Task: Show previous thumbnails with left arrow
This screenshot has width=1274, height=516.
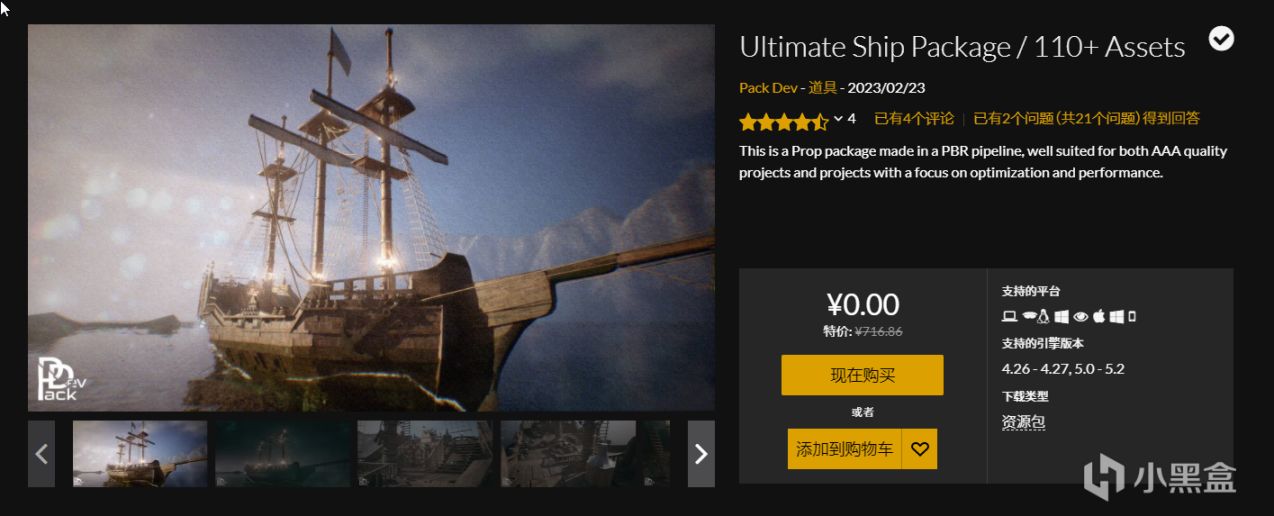Action: pos(41,454)
